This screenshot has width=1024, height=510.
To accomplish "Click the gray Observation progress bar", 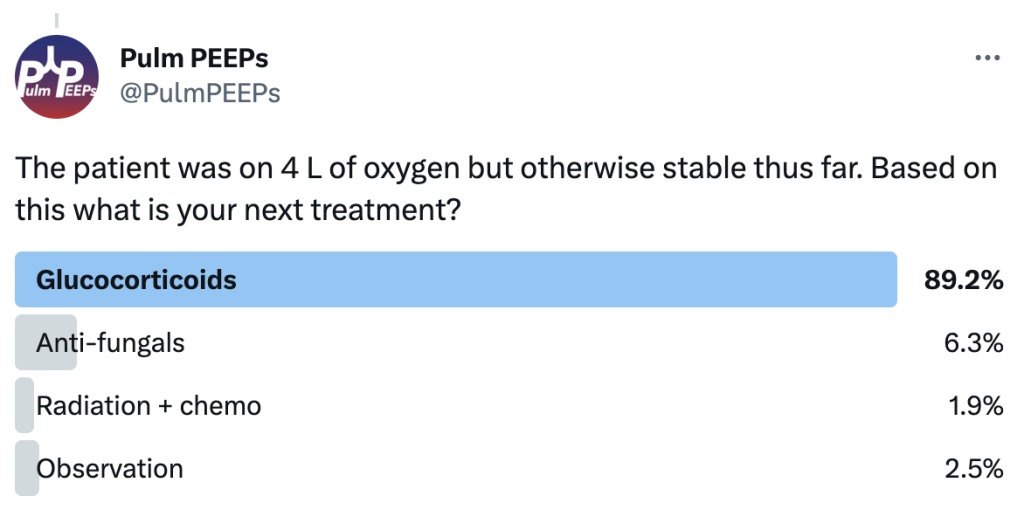I will point(27,469).
